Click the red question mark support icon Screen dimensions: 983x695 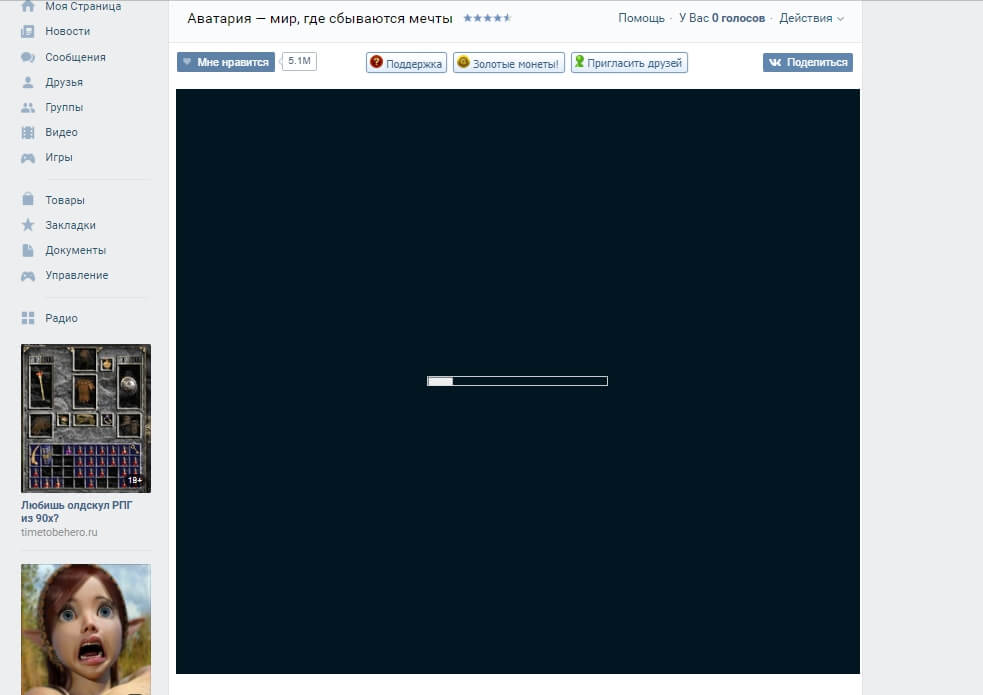(x=376, y=61)
